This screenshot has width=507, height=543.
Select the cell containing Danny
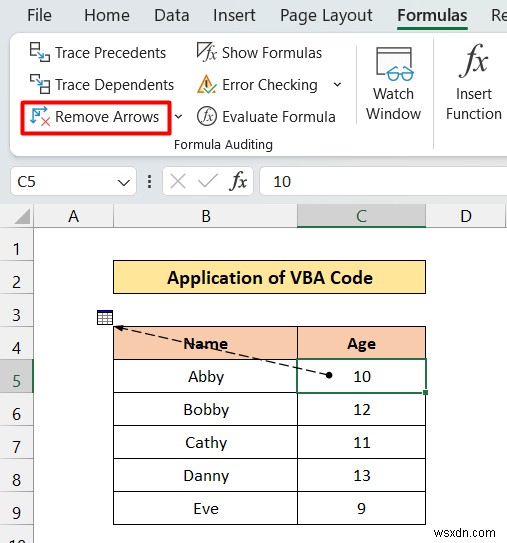(205, 475)
